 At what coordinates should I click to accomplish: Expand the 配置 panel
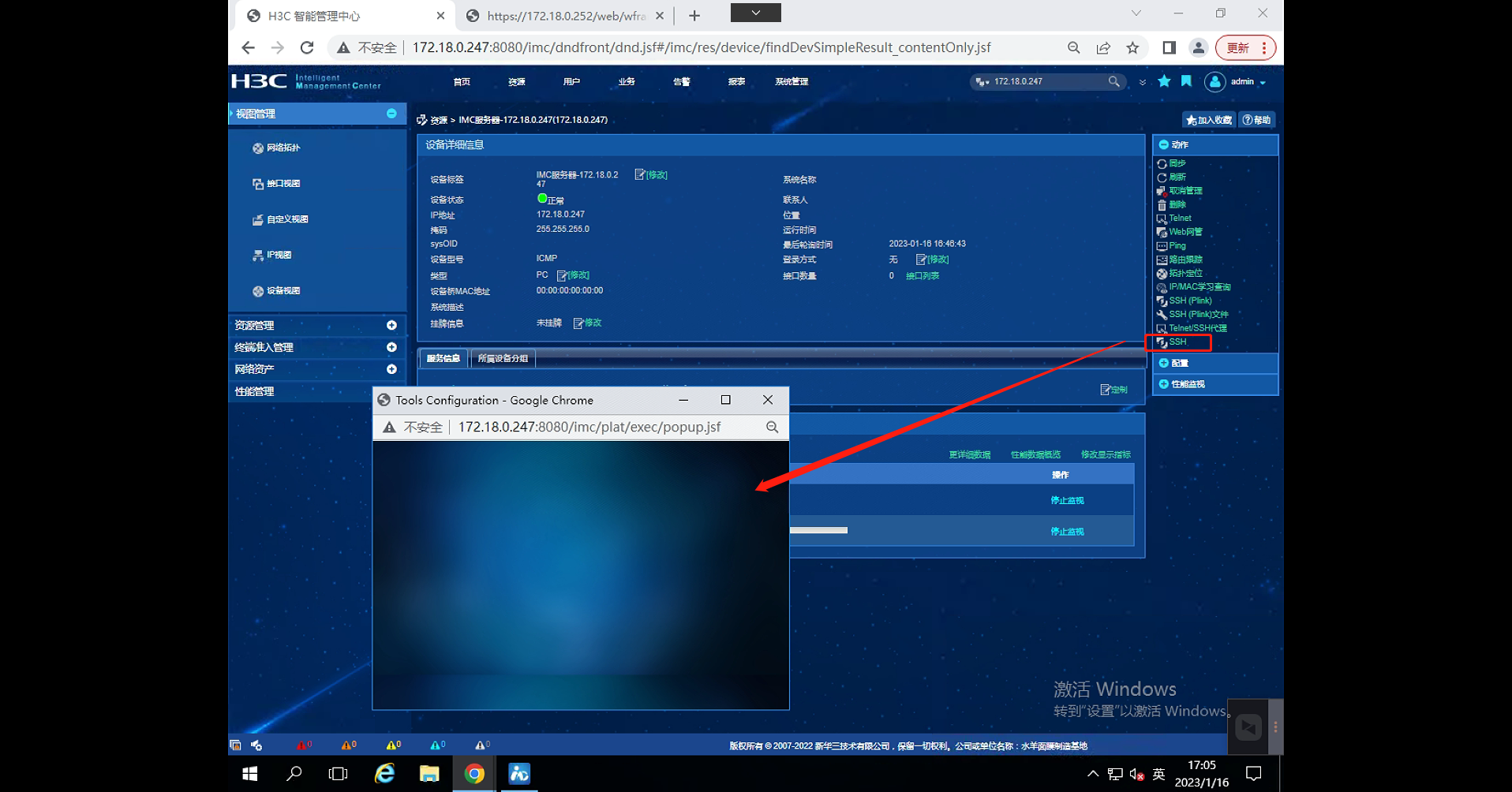[x=1163, y=363]
